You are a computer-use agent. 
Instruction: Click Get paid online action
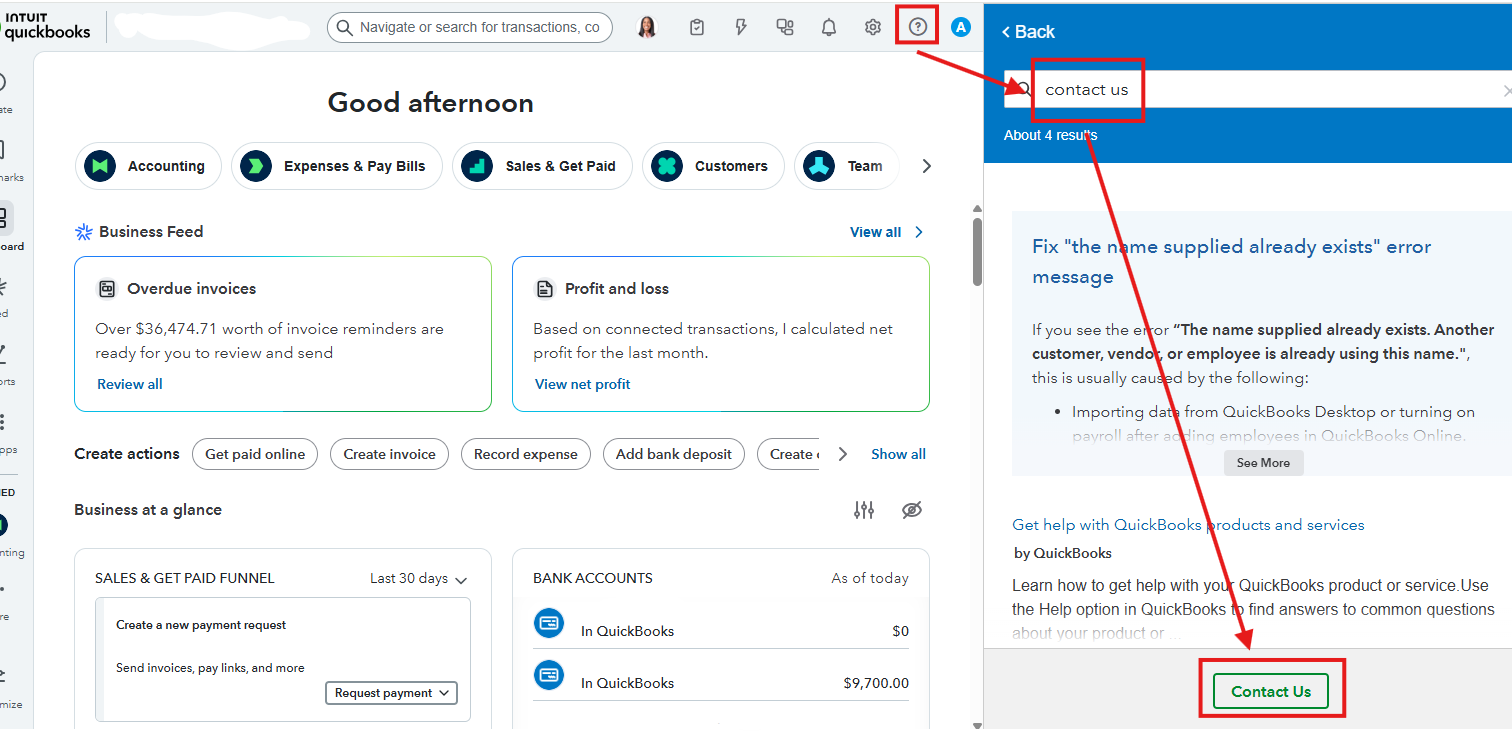(255, 454)
